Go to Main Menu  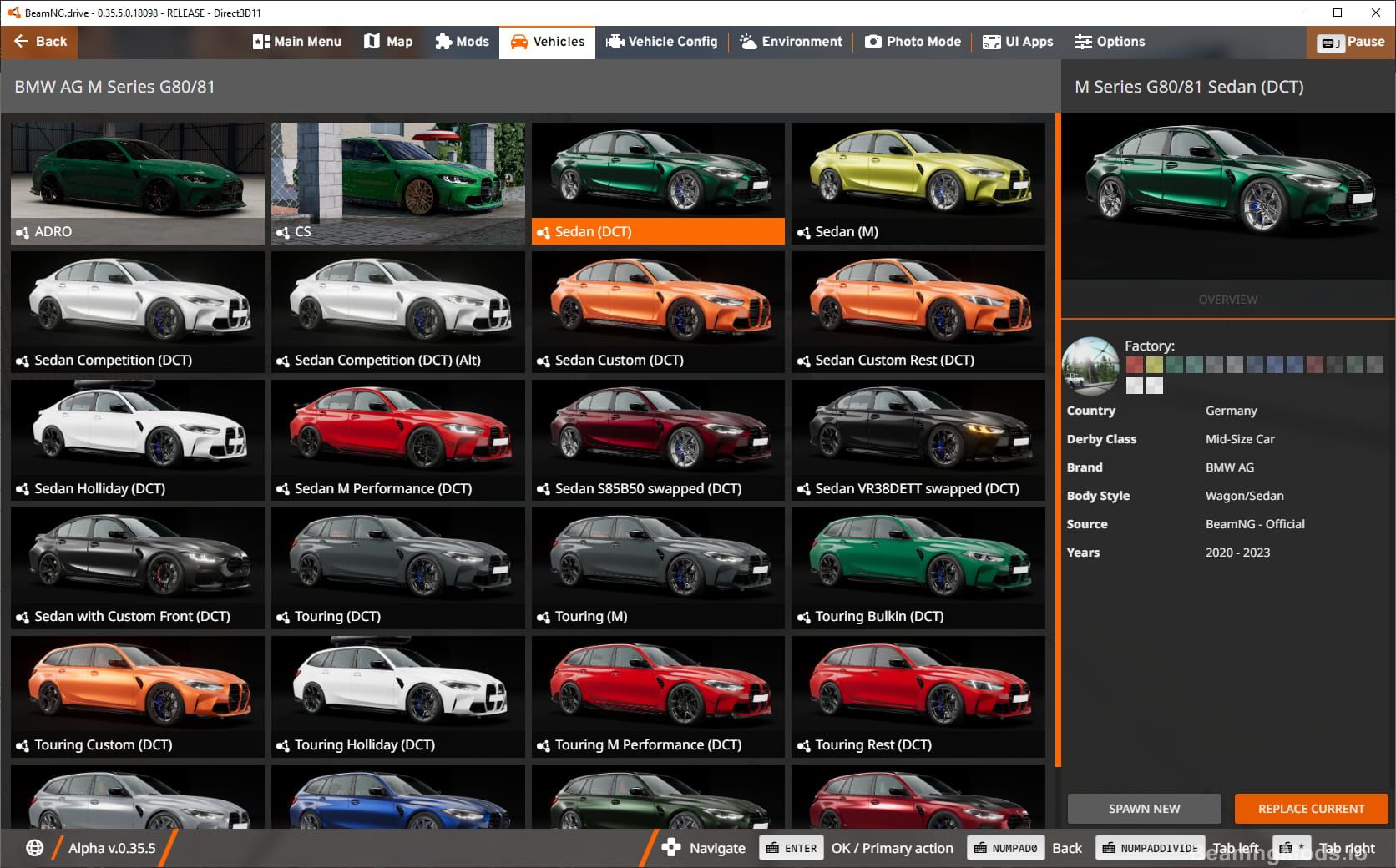pos(297,42)
